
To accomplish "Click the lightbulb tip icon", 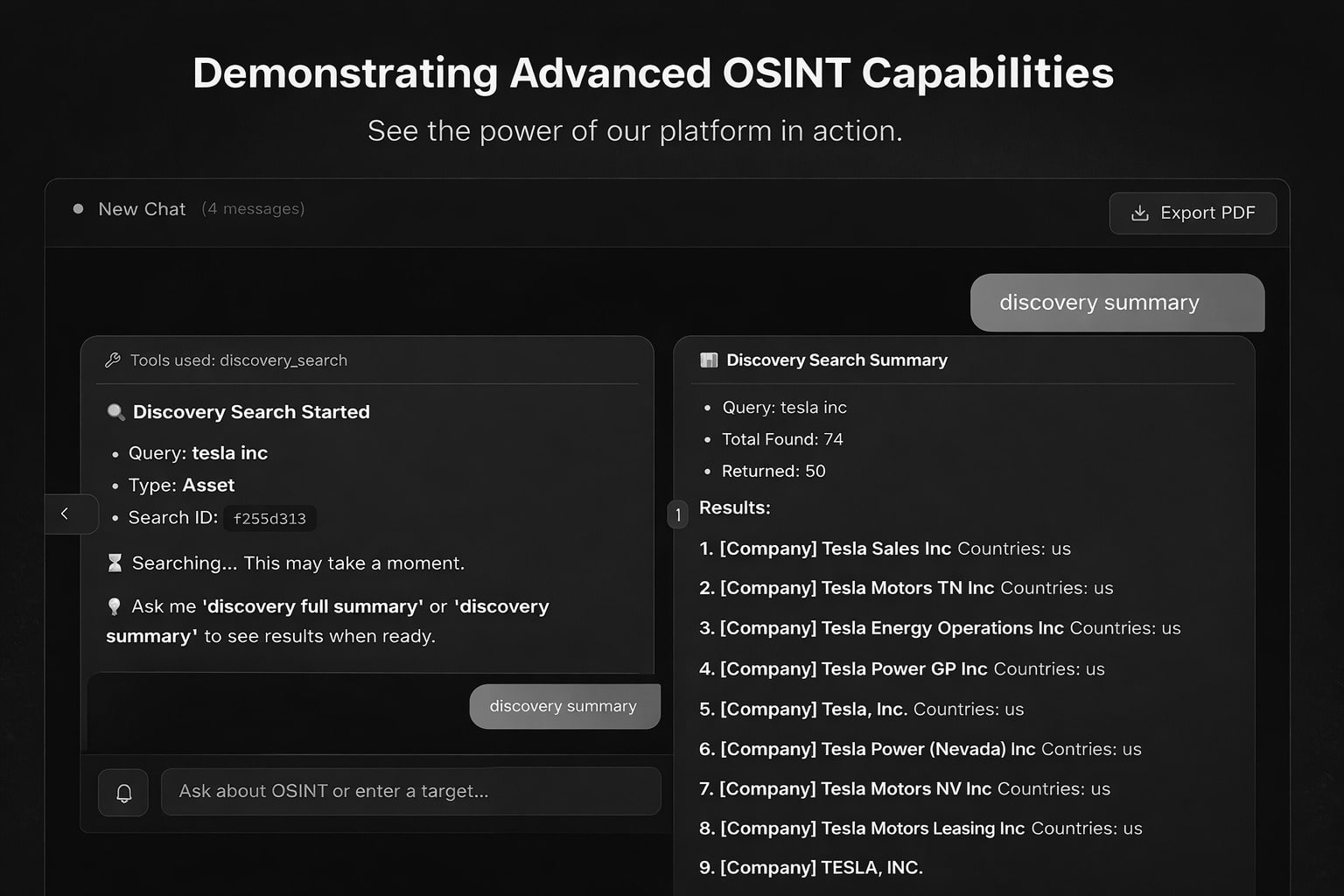I will pyautogui.click(x=115, y=606).
